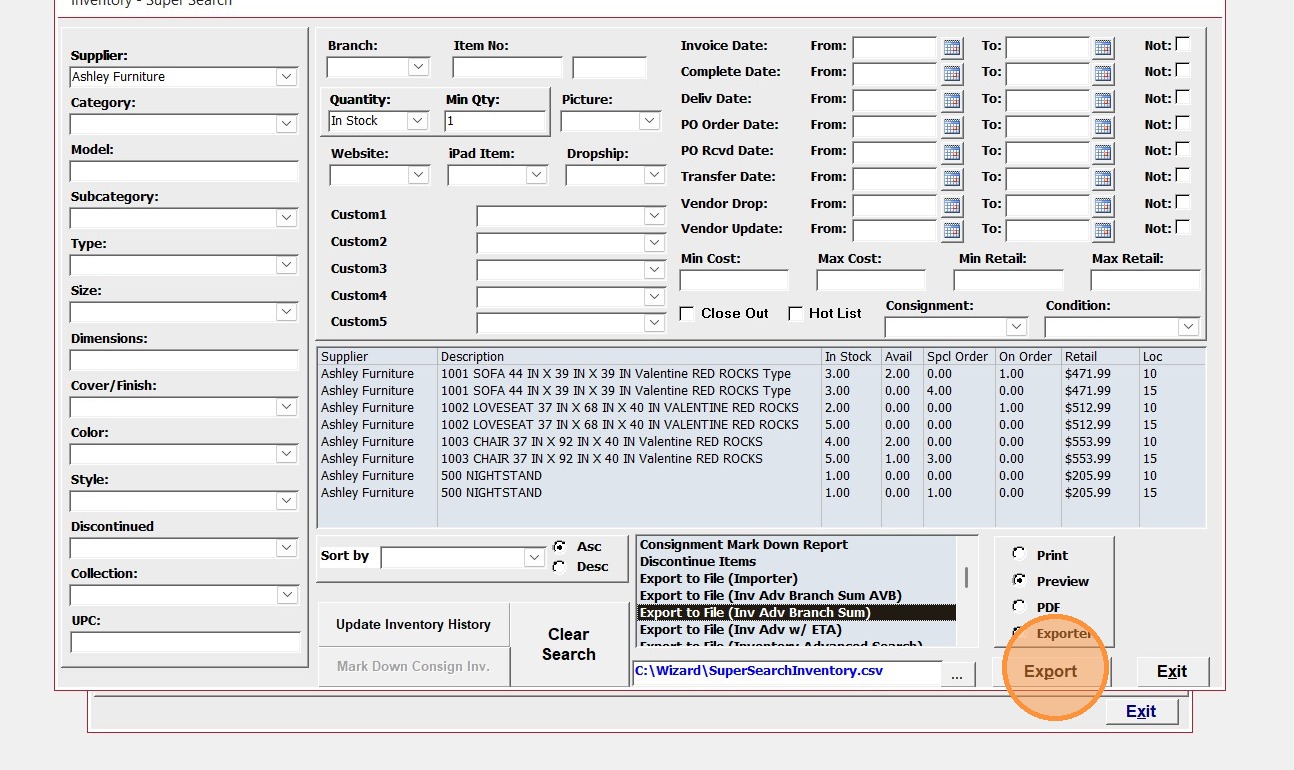This screenshot has height=770, width=1294.
Task: Open Deliv Date From calendar picker
Action: [x=951, y=100]
